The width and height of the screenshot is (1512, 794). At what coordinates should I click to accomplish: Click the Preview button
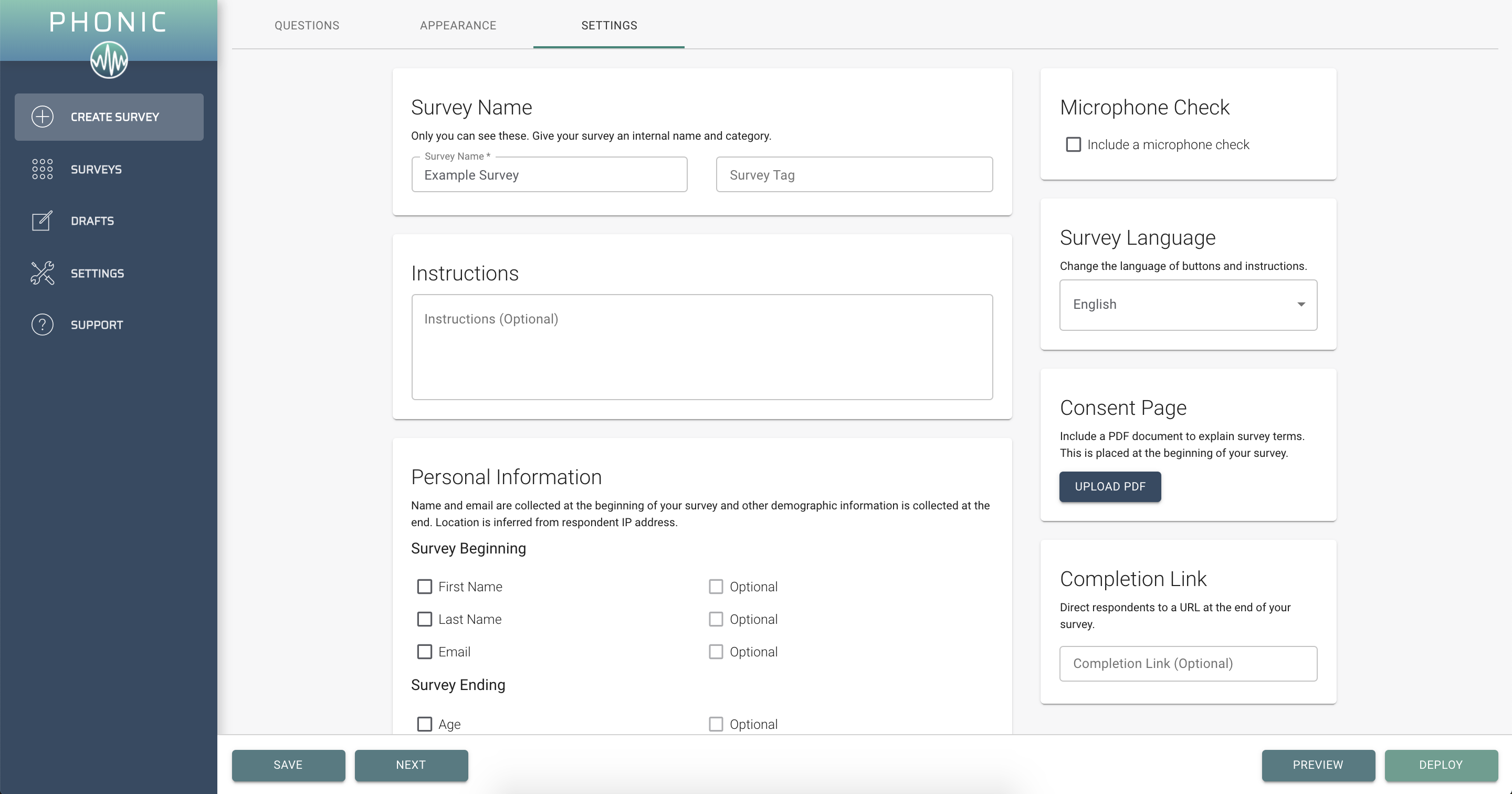(1318, 765)
